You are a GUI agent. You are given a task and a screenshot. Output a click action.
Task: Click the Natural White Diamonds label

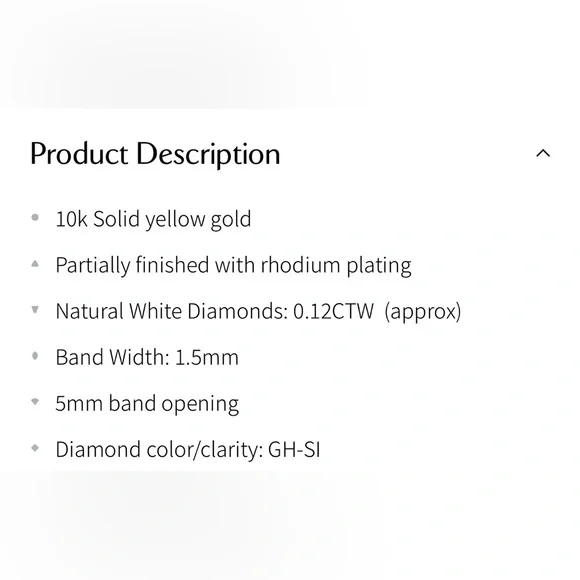172,311
